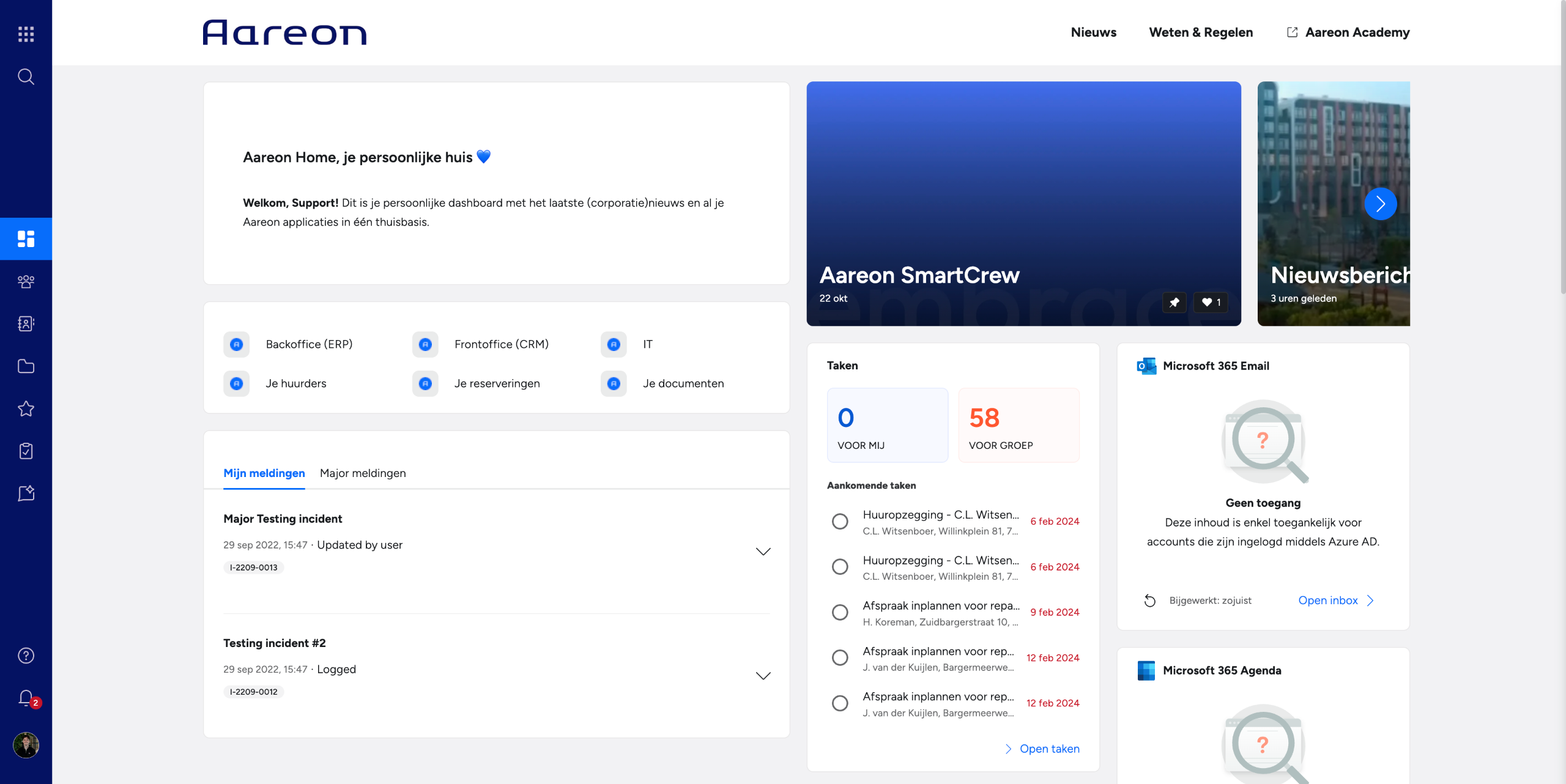Click Afspraak inplannen voor repa... task title

pos(941,605)
